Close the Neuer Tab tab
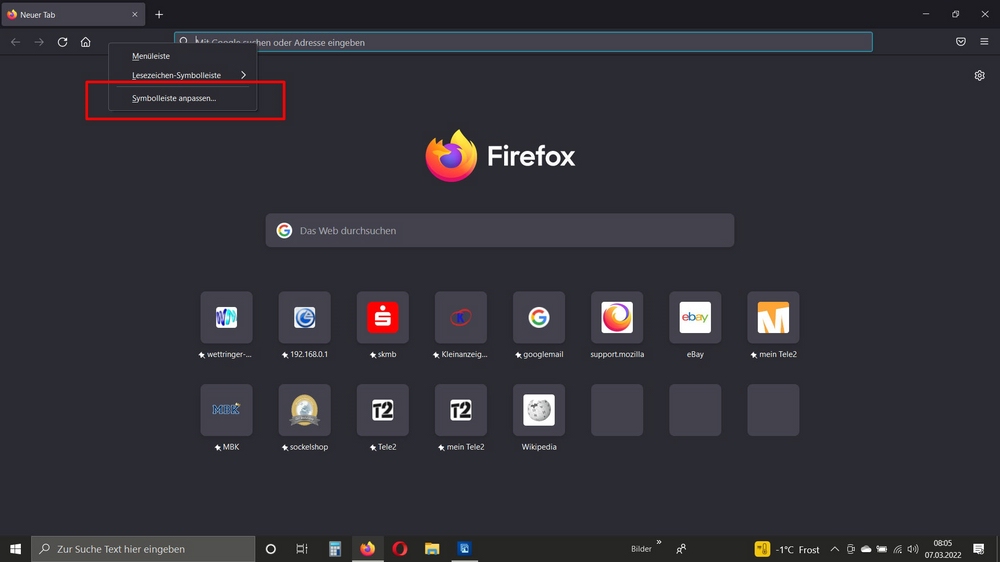1000x562 pixels. 135,14
